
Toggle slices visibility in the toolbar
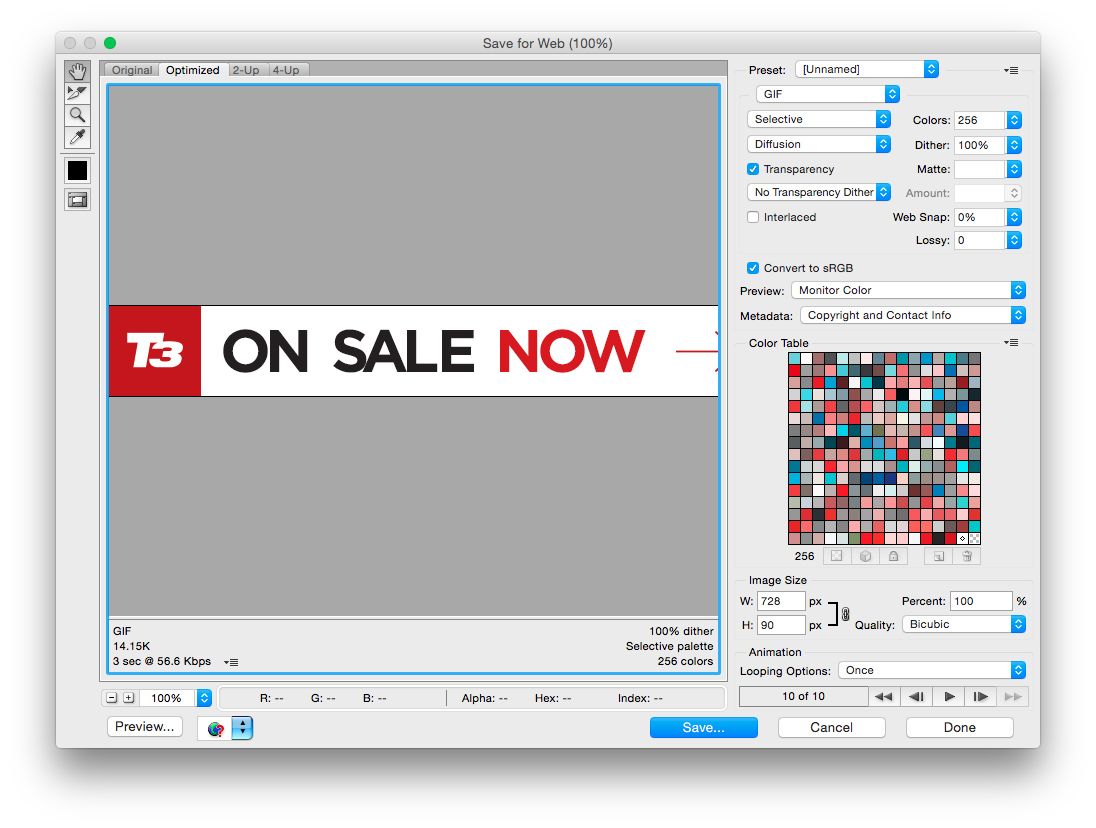[77, 199]
